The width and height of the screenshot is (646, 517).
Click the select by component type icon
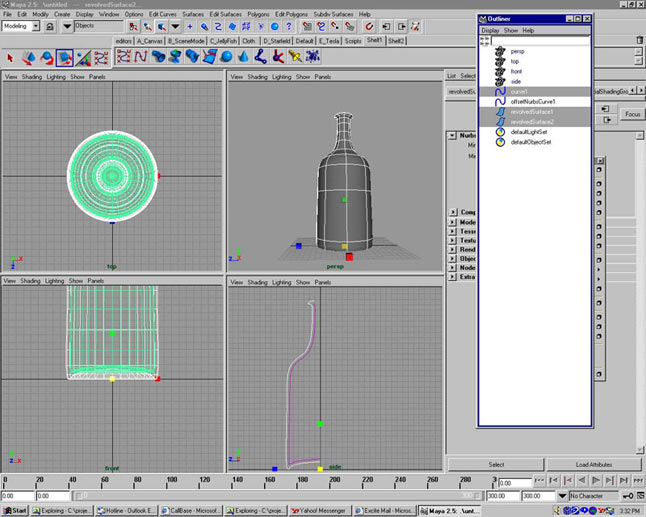click(x=162, y=27)
